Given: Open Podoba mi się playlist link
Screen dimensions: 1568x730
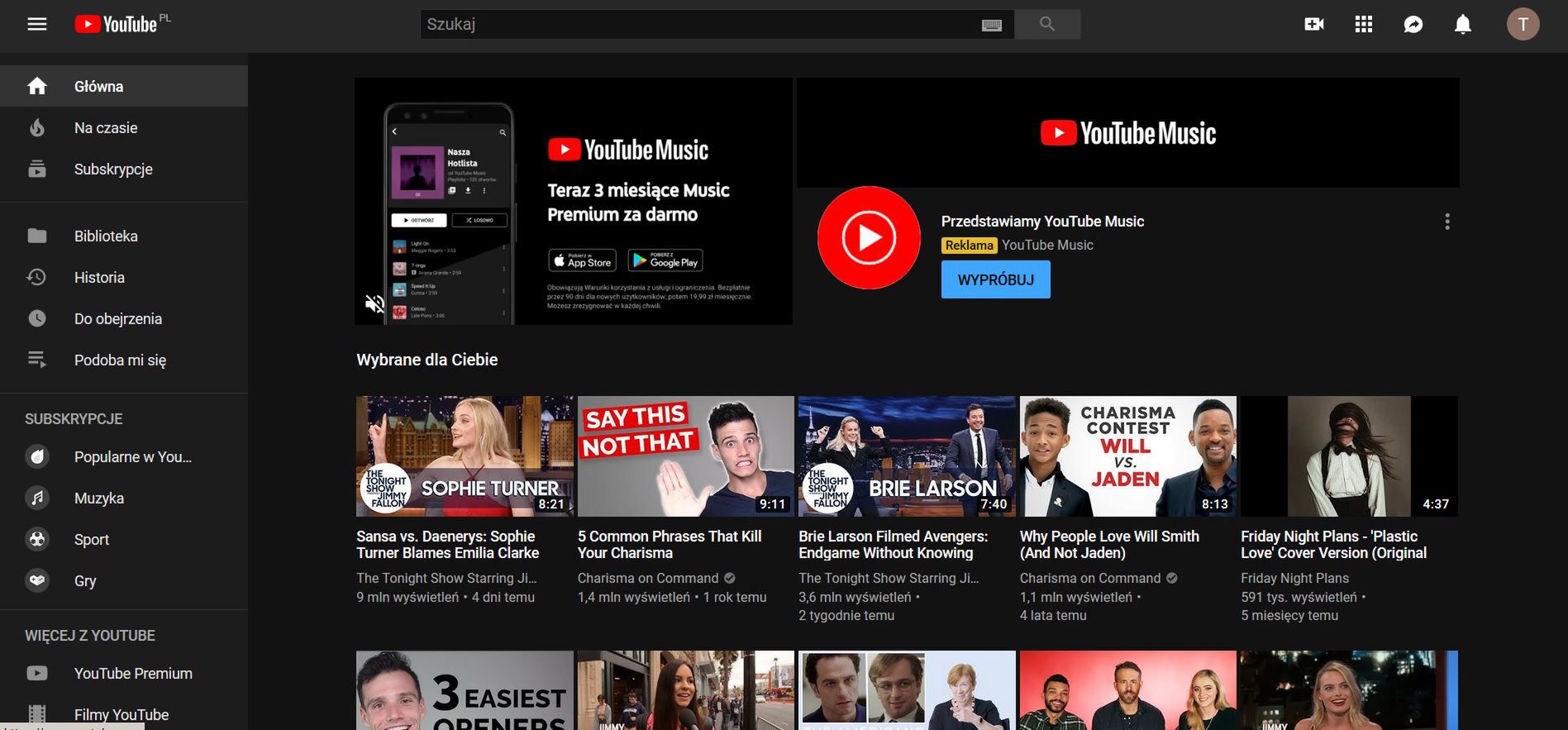Looking at the screenshot, I should (124, 360).
